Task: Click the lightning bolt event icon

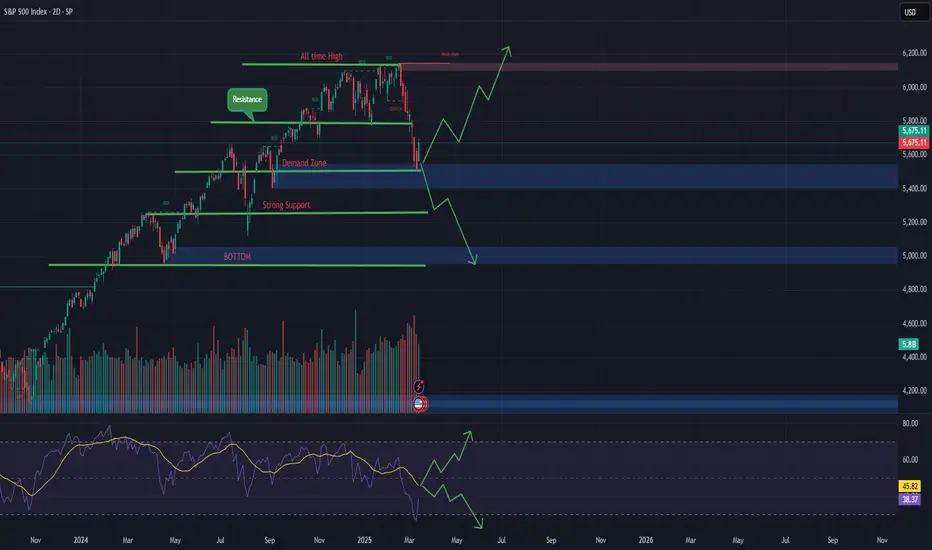Action: [419, 387]
